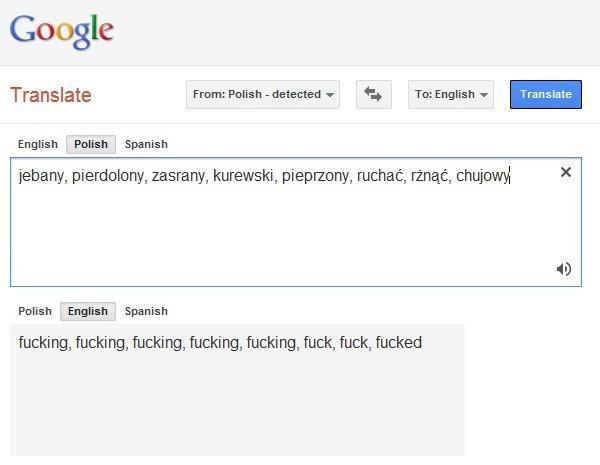The image size is (600, 465).
Task: Click the Google logo
Action: (62, 32)
